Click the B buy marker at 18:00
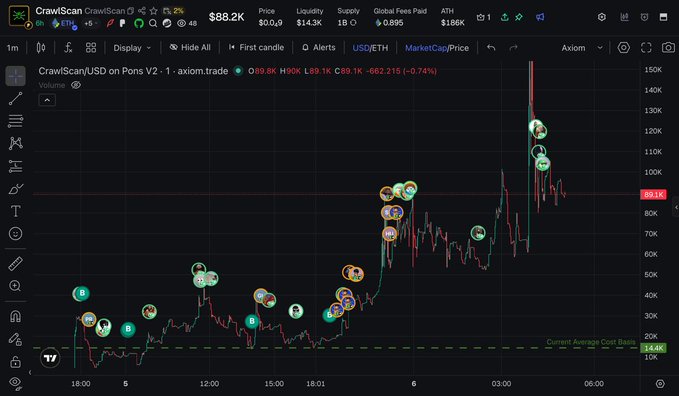679x396 pixels. point(81,293)
